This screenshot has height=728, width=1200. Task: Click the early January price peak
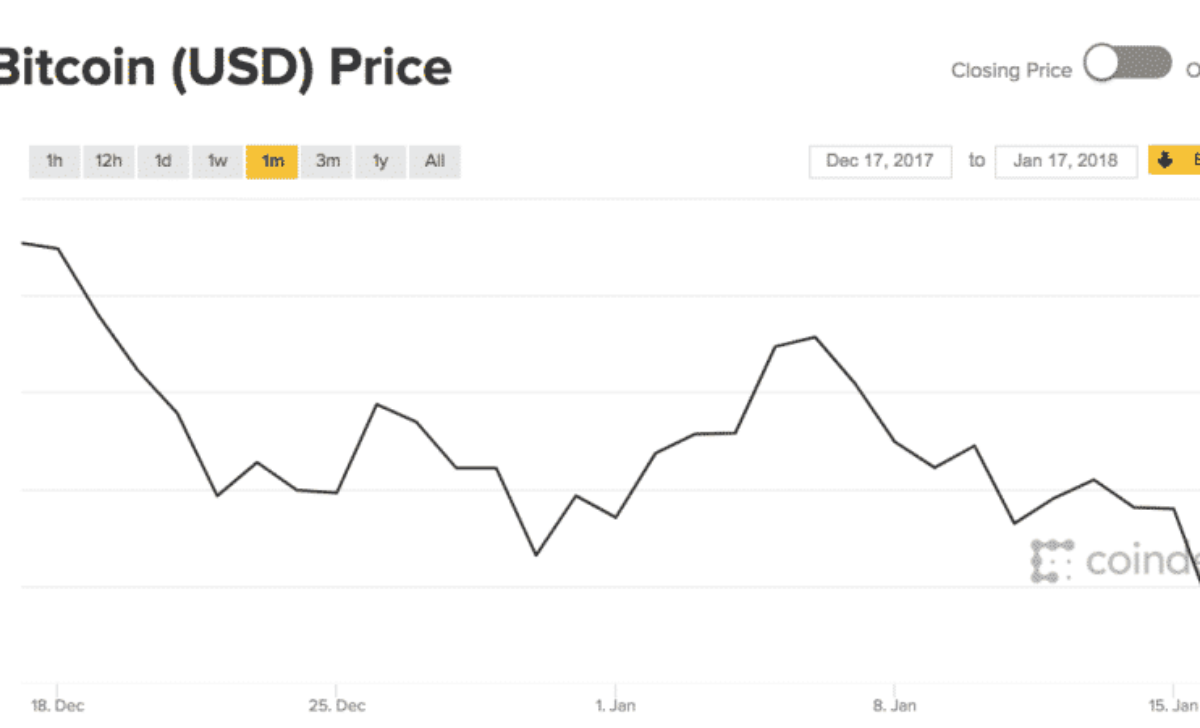(x=815, y=337)
